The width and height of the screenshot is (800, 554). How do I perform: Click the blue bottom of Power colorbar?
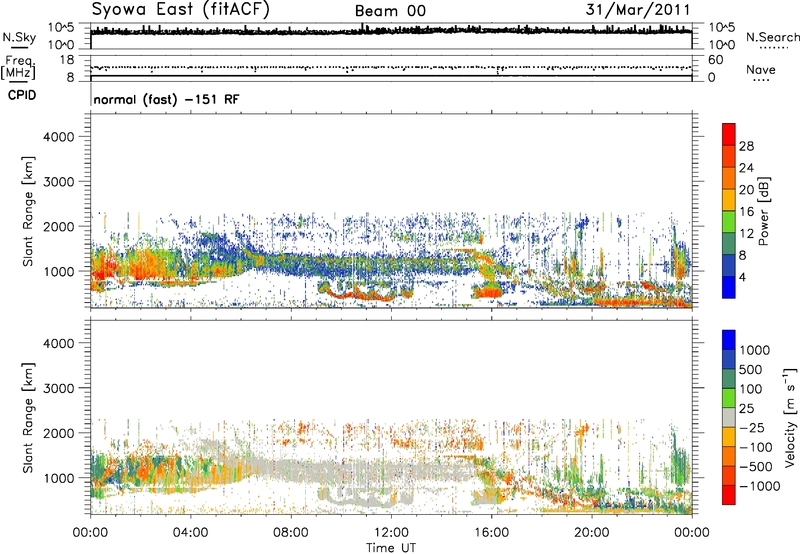(729, 287)
